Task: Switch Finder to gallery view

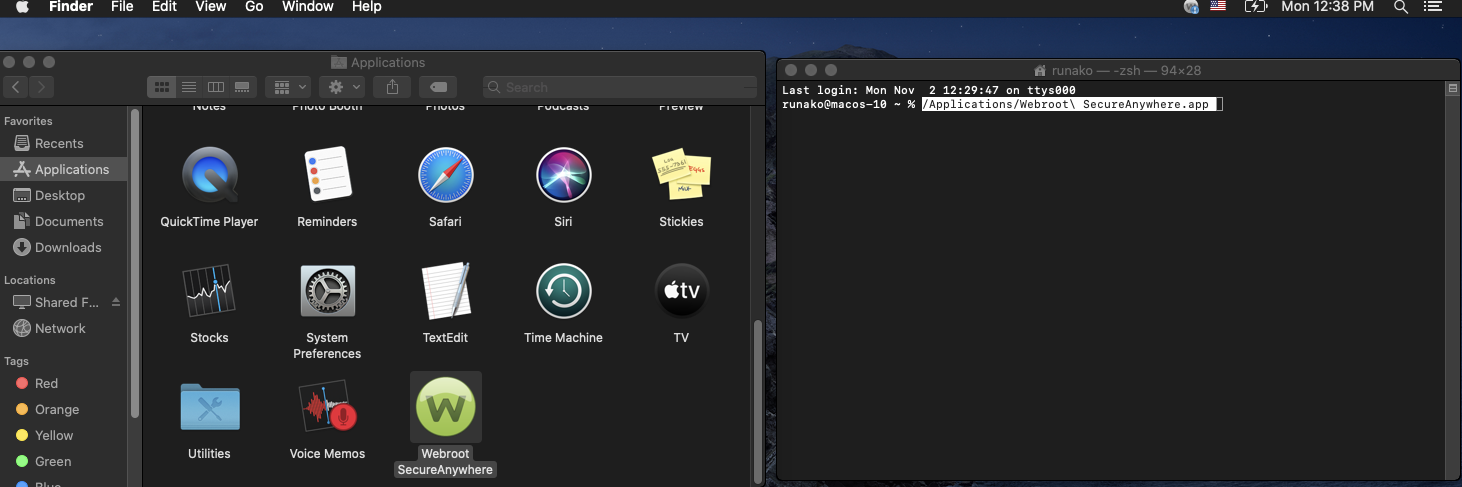Action: 242,87
